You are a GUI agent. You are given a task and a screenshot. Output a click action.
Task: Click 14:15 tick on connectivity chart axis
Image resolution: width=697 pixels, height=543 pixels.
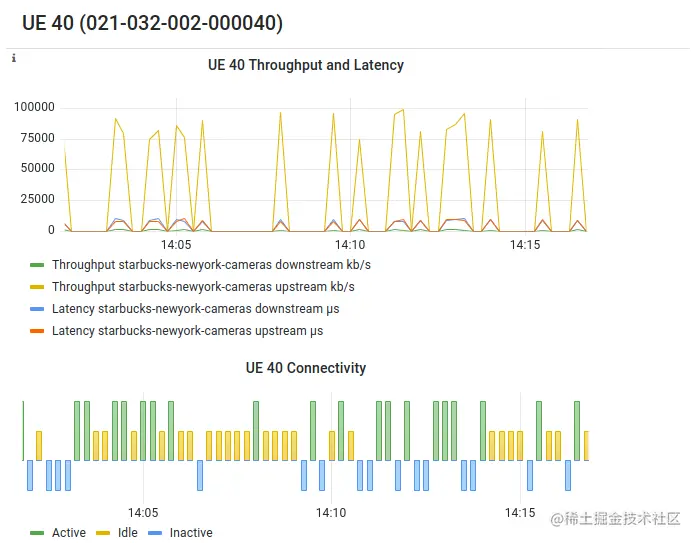tap(520, 513)
